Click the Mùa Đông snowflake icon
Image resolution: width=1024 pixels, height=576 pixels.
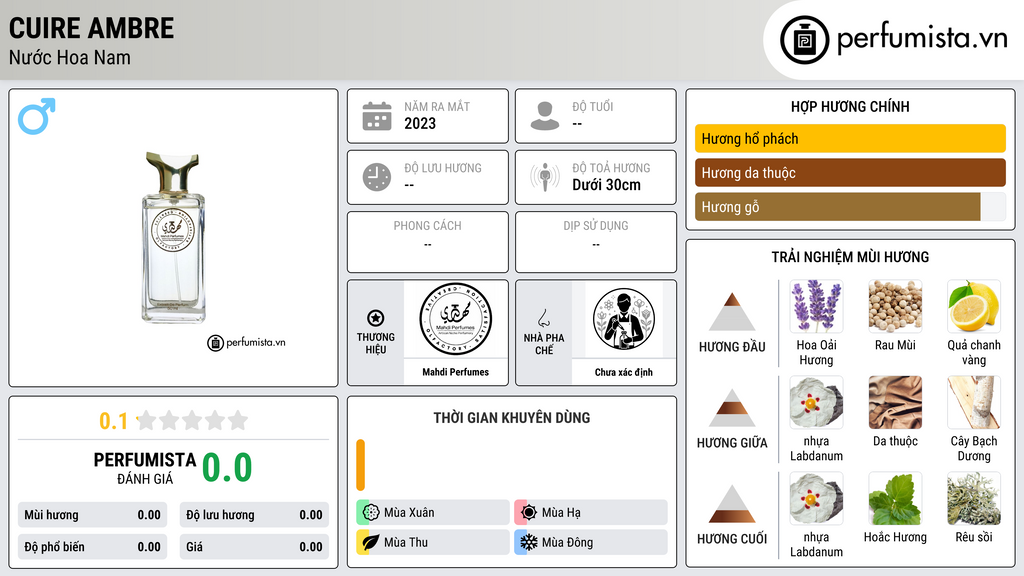(529, 542)
